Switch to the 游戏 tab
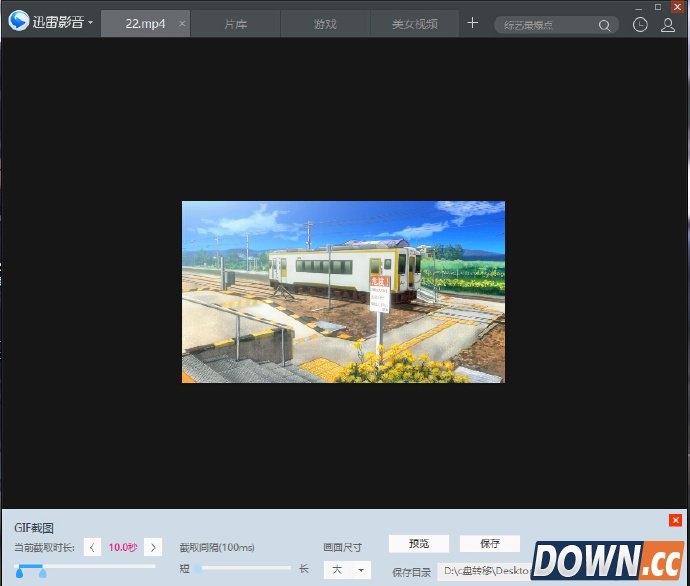This screenshot has width=690, height=586. (325, 23)
